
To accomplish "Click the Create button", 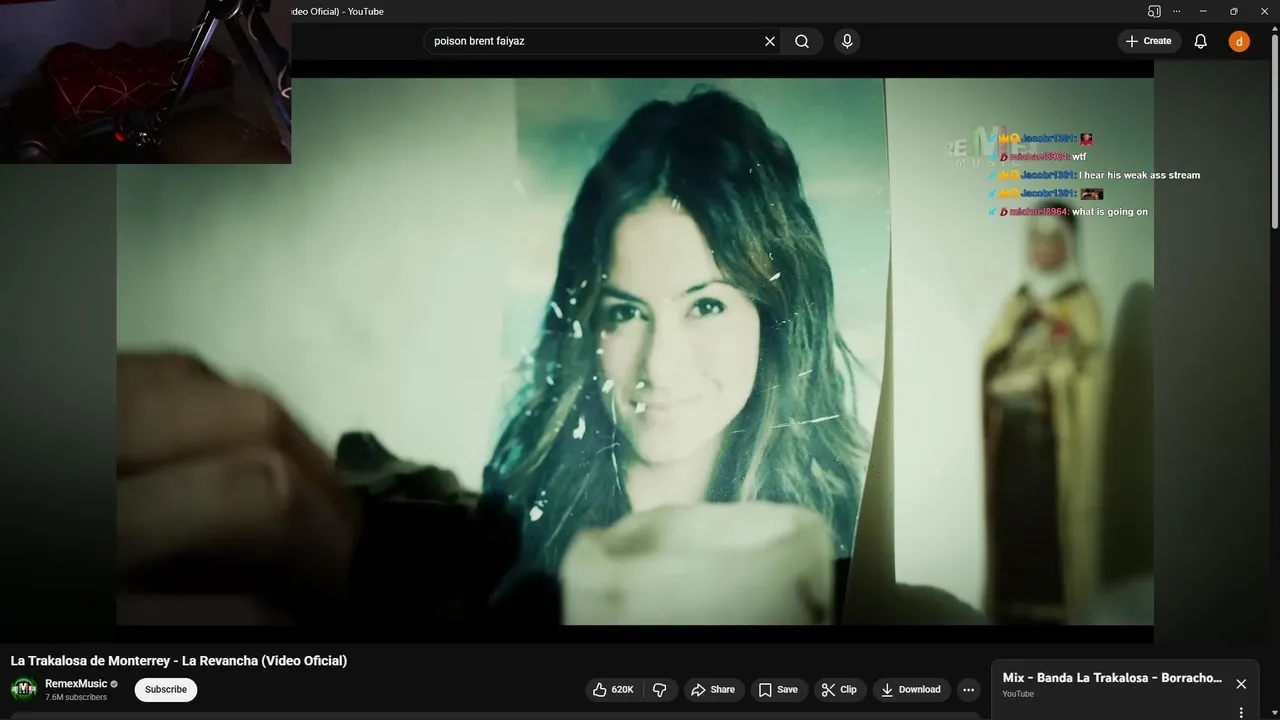I will click(x=1148, y=41).
